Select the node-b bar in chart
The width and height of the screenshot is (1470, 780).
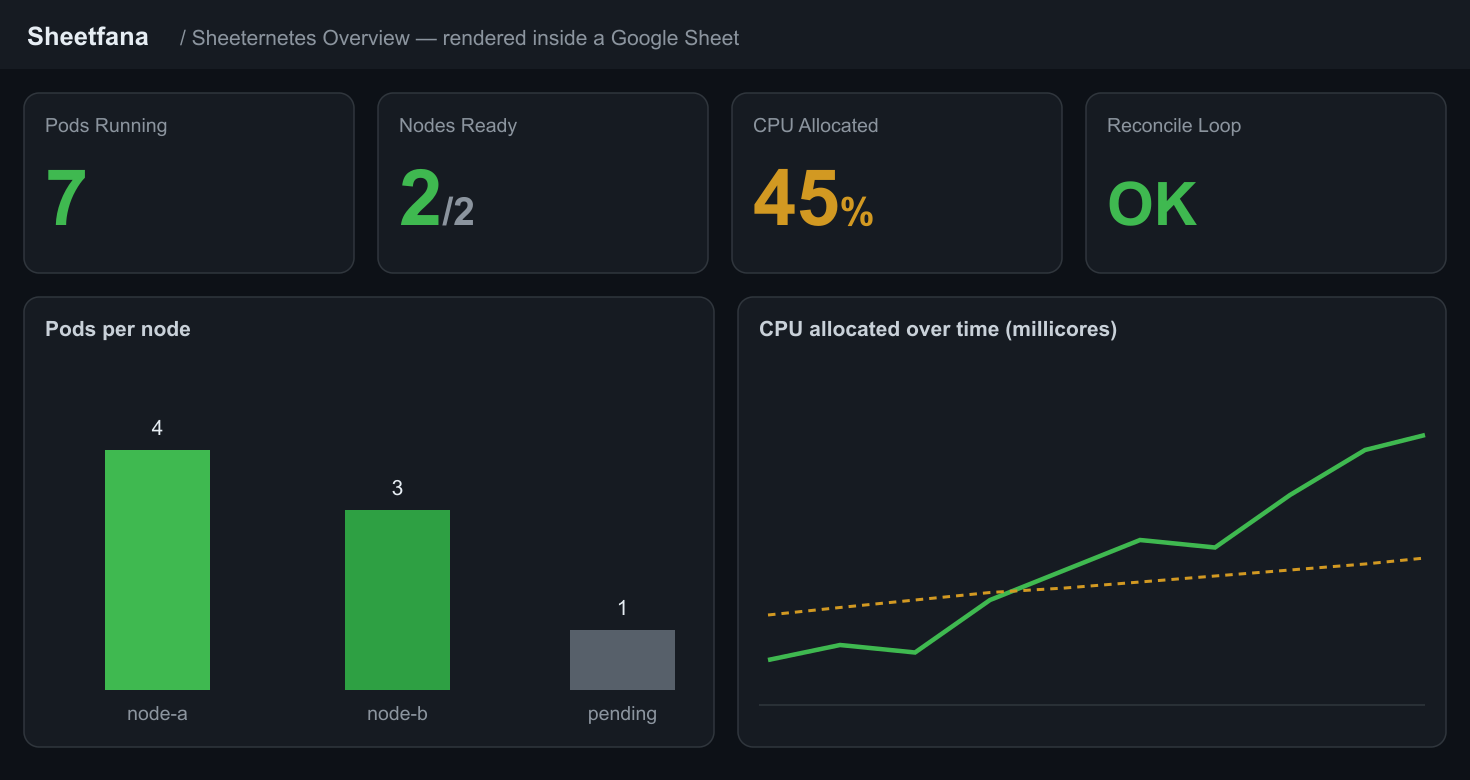click(x=397, y=600)
